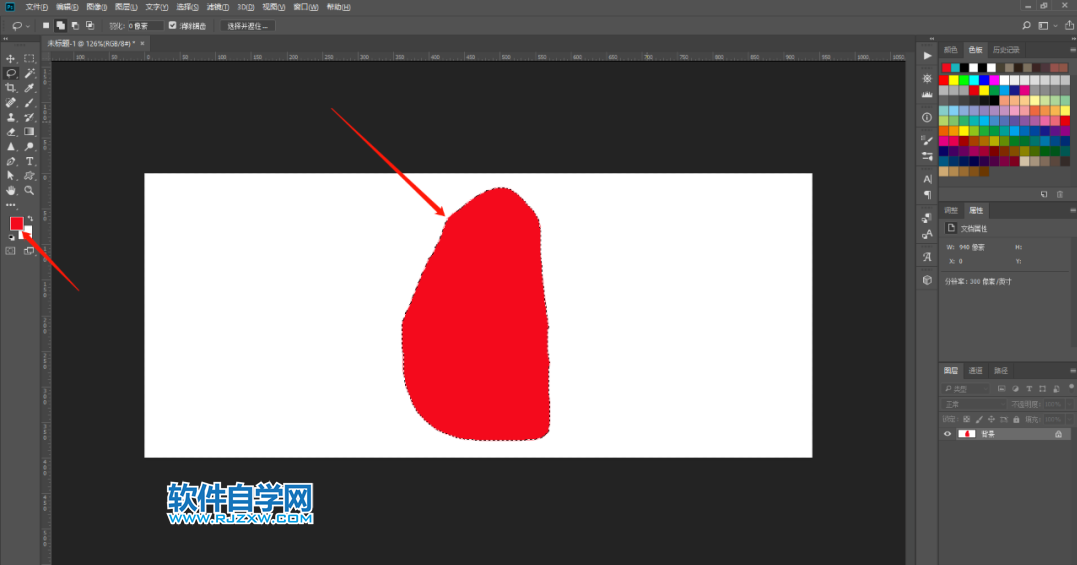Select the Custom Shape tool

pyautogui.click(x=29, y=176)
